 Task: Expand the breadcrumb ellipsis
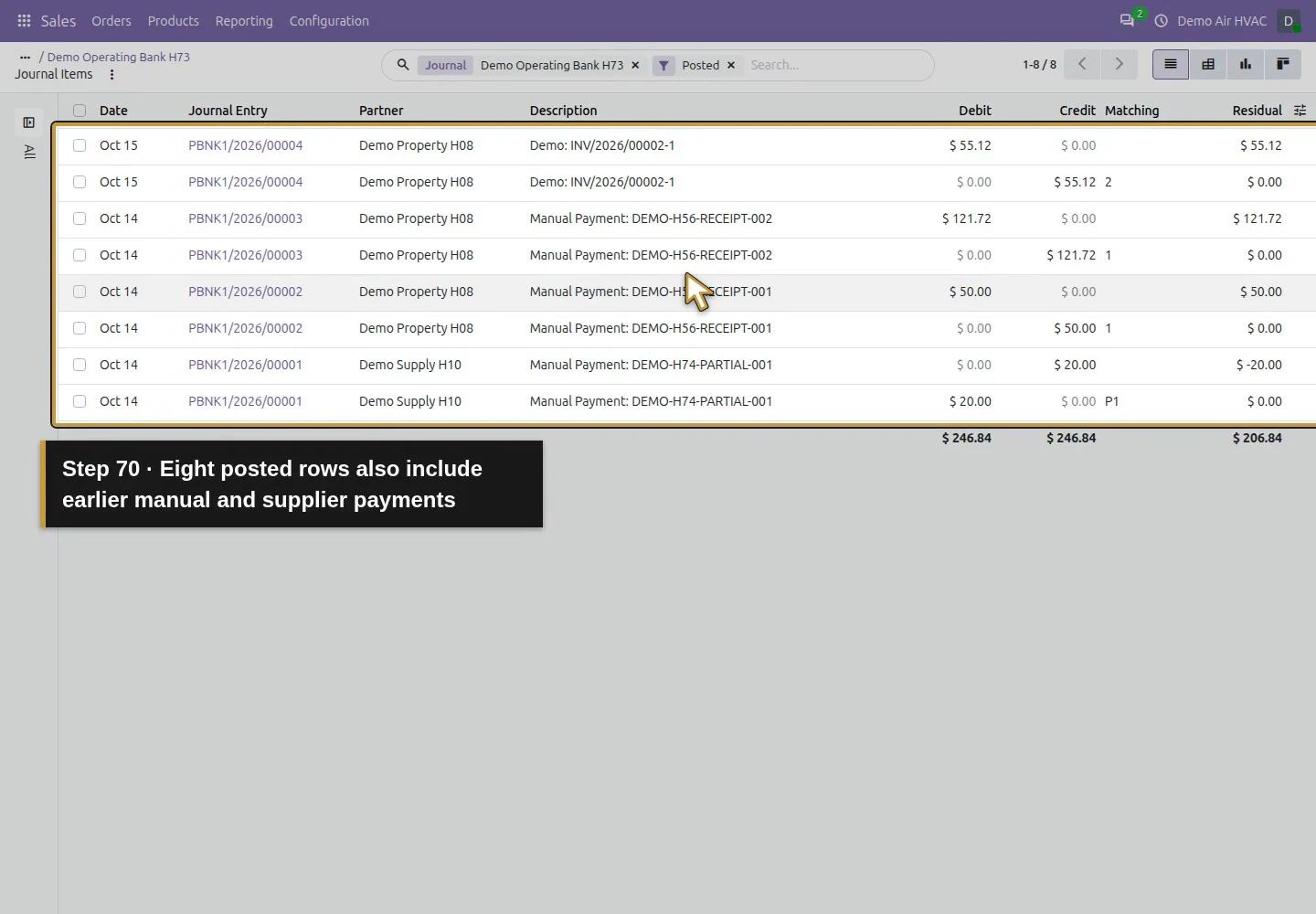25,57
